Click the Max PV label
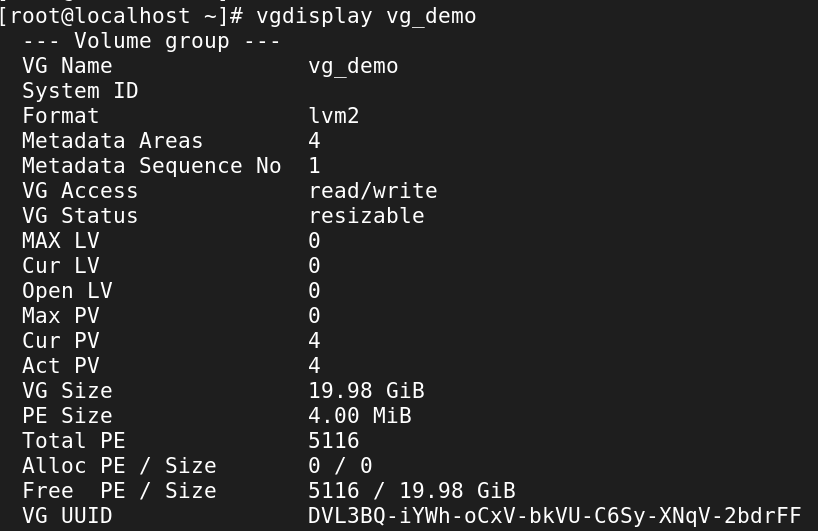This screenshot has height=531, width=818. tap(60, 316)
